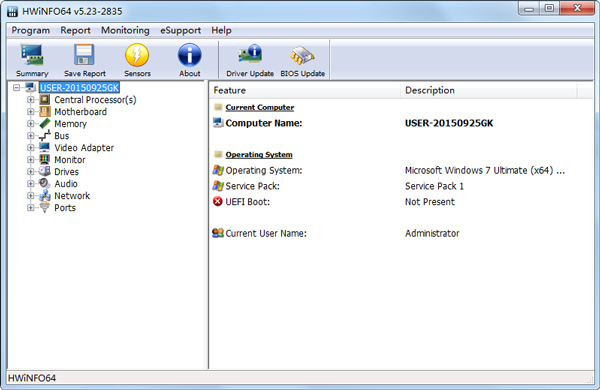Click the Audio speaker icon
This screenshot has width=600, height=390.
coord(45,183)
